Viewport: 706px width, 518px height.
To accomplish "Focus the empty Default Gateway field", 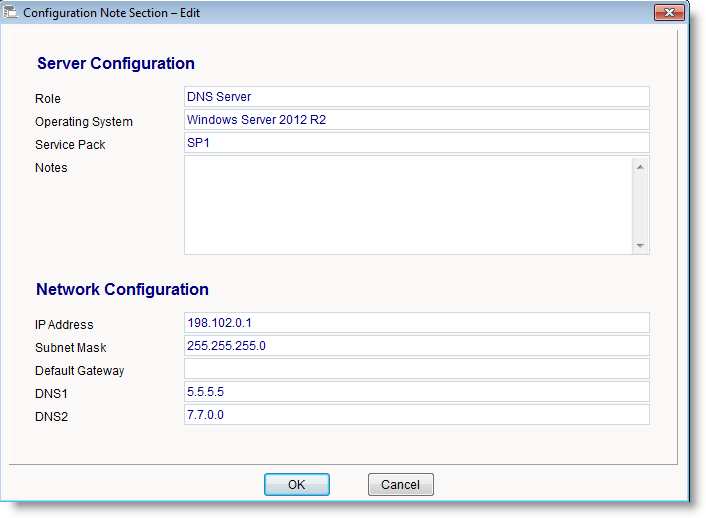I will coord(416,369).
